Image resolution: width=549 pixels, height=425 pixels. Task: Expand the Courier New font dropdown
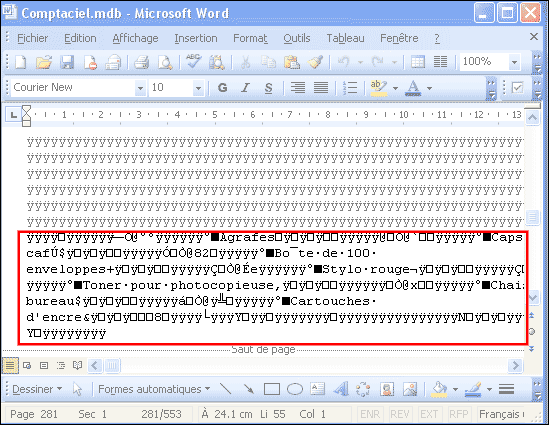click(x=140, y=88)
